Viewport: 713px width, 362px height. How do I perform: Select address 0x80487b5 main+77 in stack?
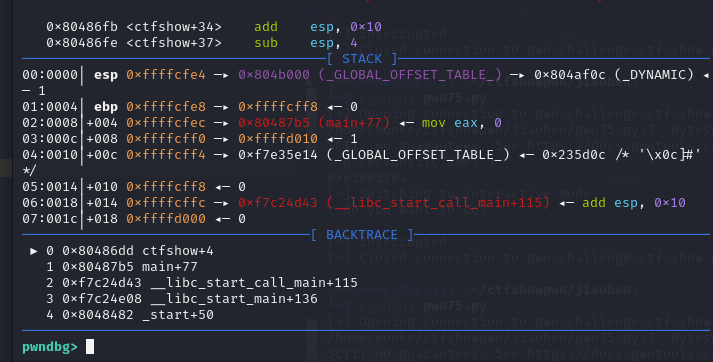click(x=314, y=123)
